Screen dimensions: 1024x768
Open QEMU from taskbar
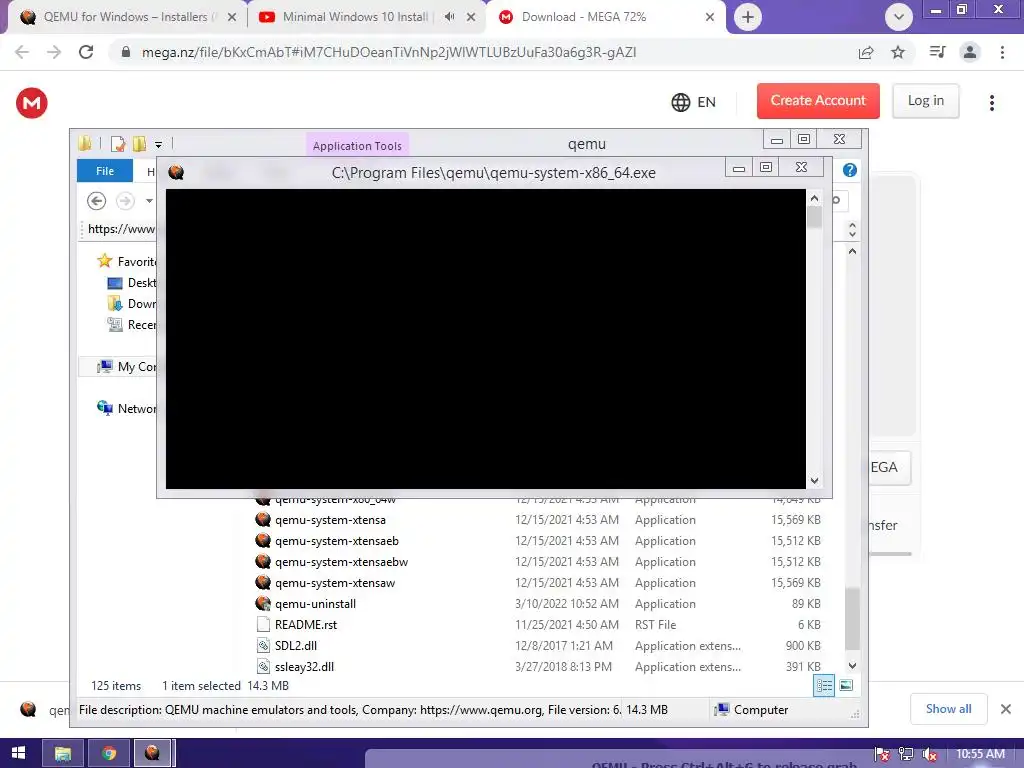[153, 753]
